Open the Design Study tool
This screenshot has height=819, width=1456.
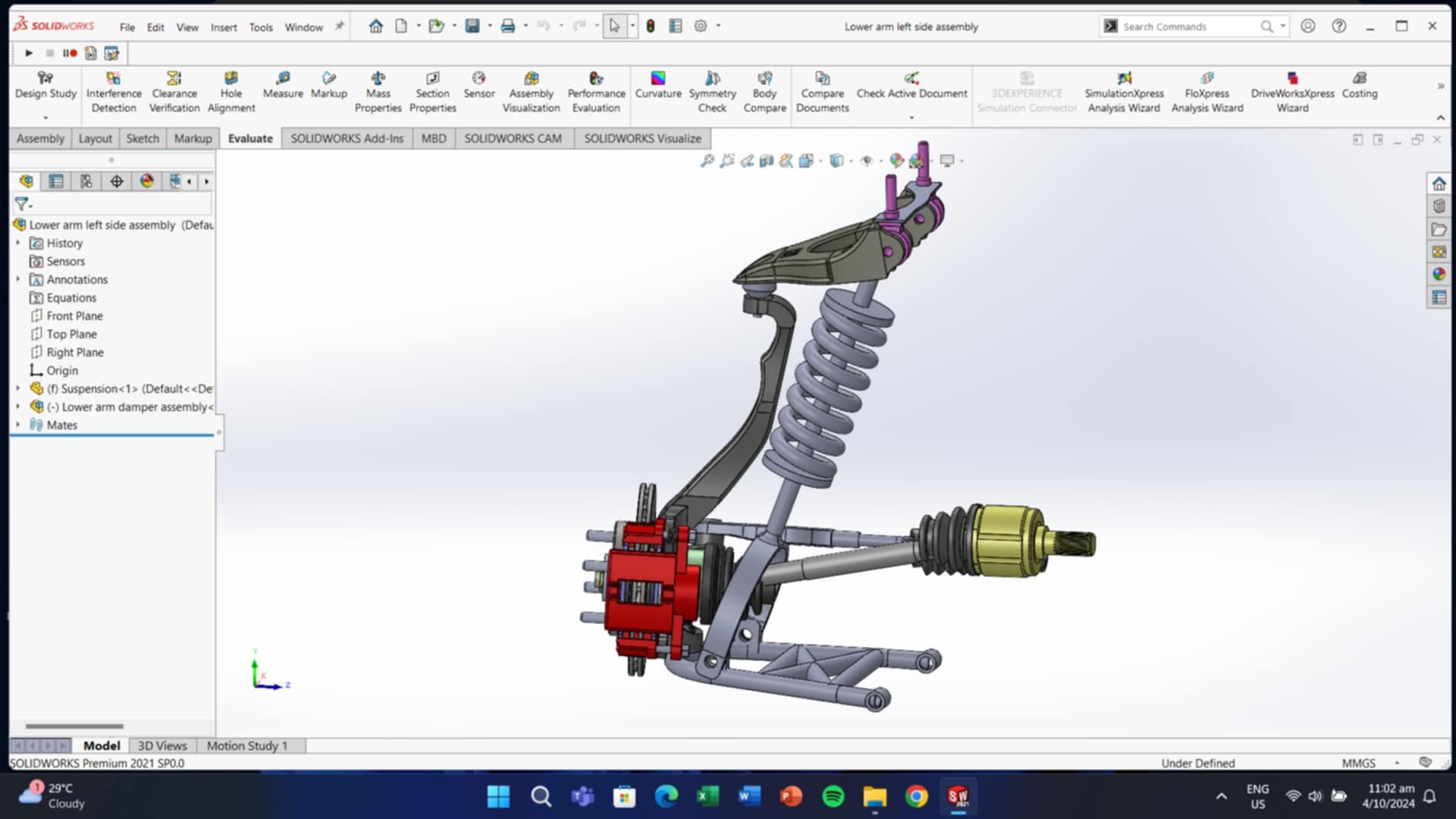(x=45, y=85)
